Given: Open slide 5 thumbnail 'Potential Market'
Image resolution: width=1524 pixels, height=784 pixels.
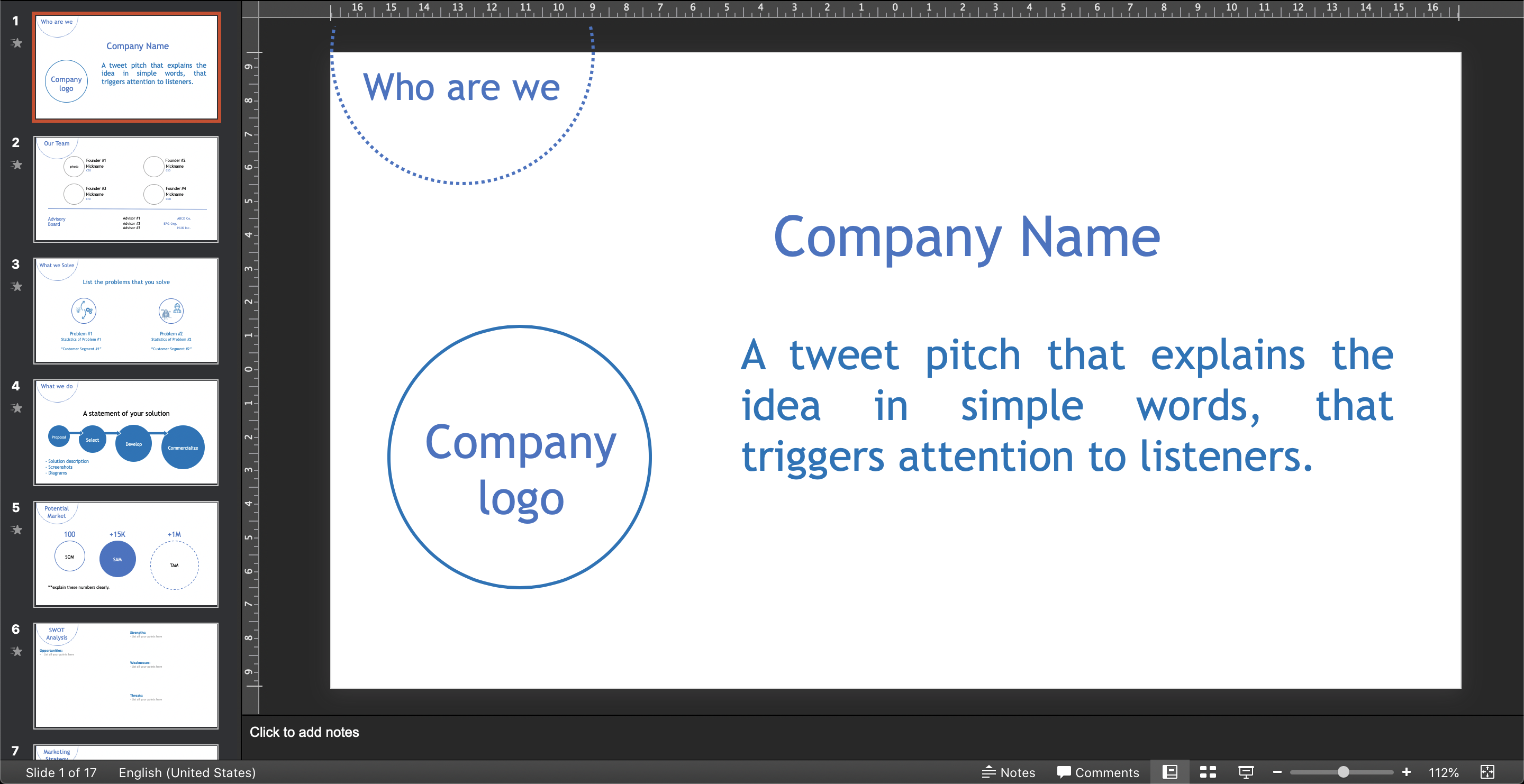Looking at the screenshot, I should point(126,554).
